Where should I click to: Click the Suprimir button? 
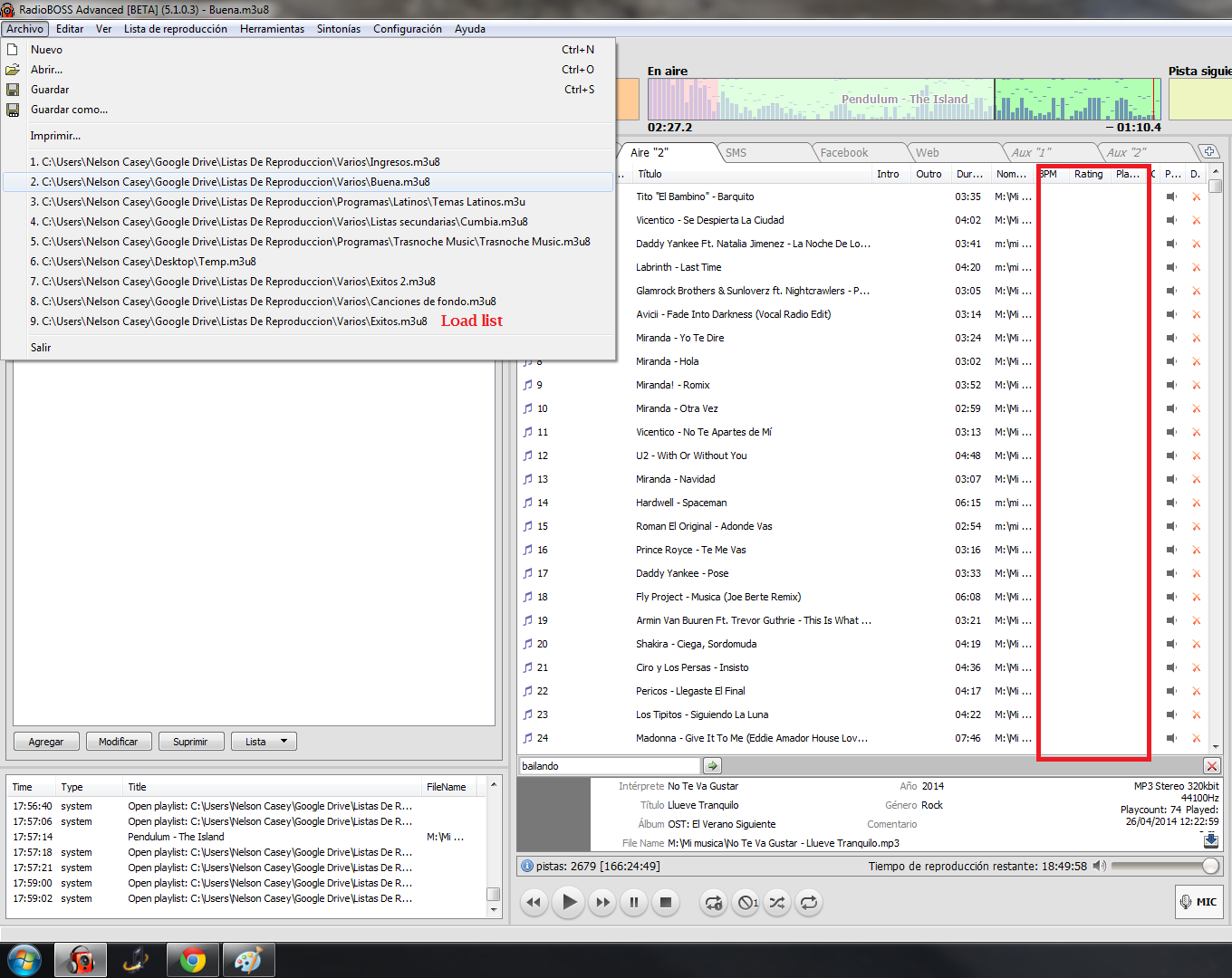point(190,742)
